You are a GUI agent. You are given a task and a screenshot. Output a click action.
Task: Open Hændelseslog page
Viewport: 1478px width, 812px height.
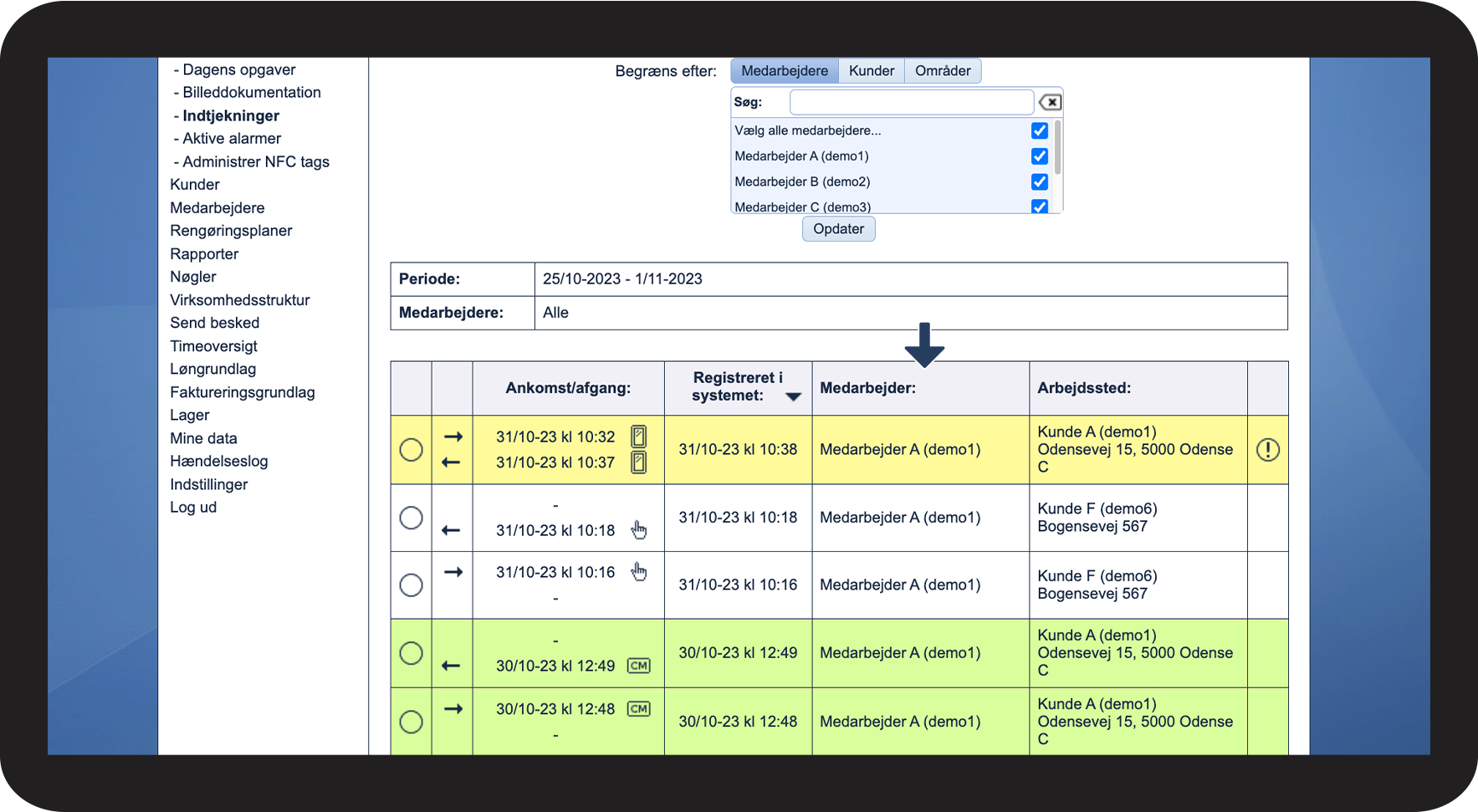219,461
